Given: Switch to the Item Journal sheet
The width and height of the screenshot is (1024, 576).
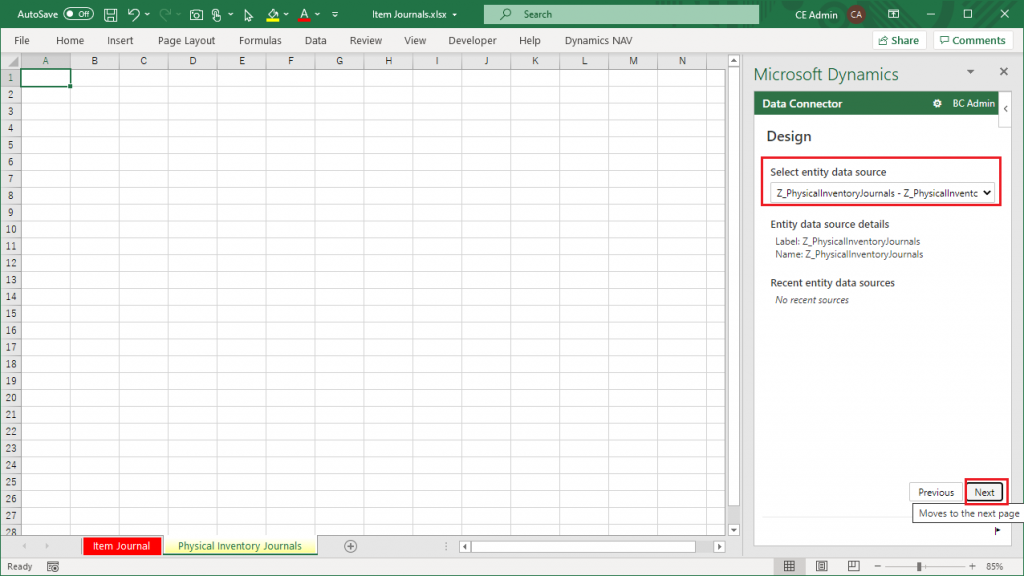Looking at the screenshot, I should 121,546.
